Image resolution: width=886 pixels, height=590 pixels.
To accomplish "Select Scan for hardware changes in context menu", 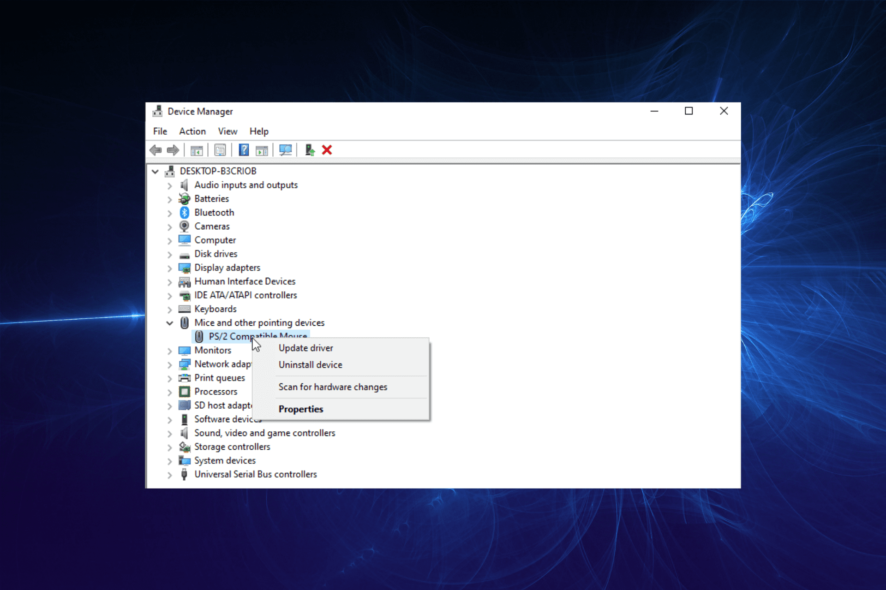I will pos(333,387).
